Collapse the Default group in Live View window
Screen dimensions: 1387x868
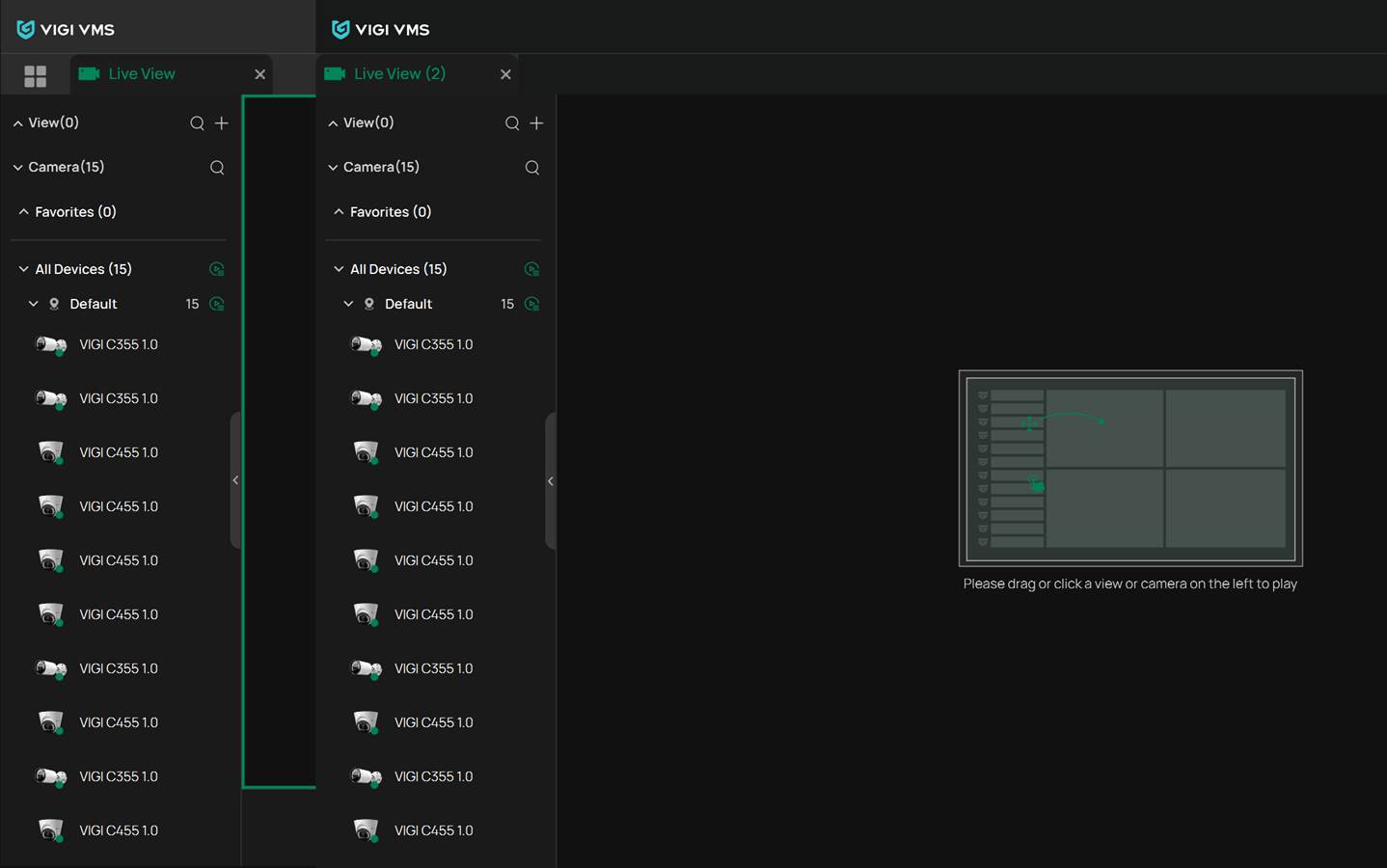(34, 304)
